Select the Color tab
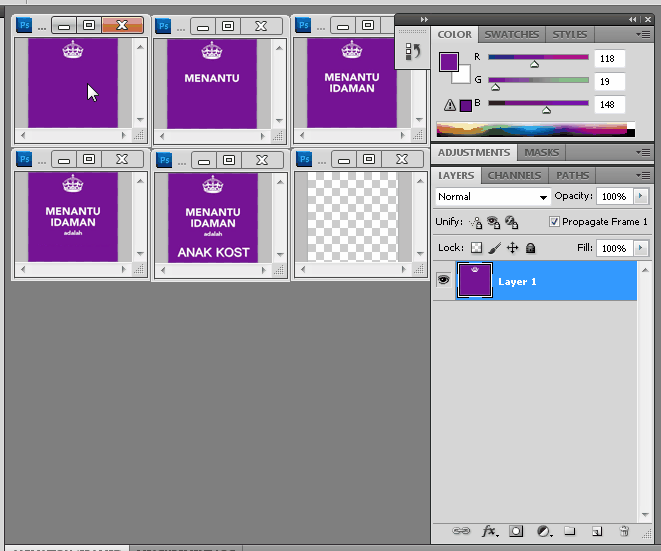This screenshot has width=661, height=551. (x=454, y=35)
